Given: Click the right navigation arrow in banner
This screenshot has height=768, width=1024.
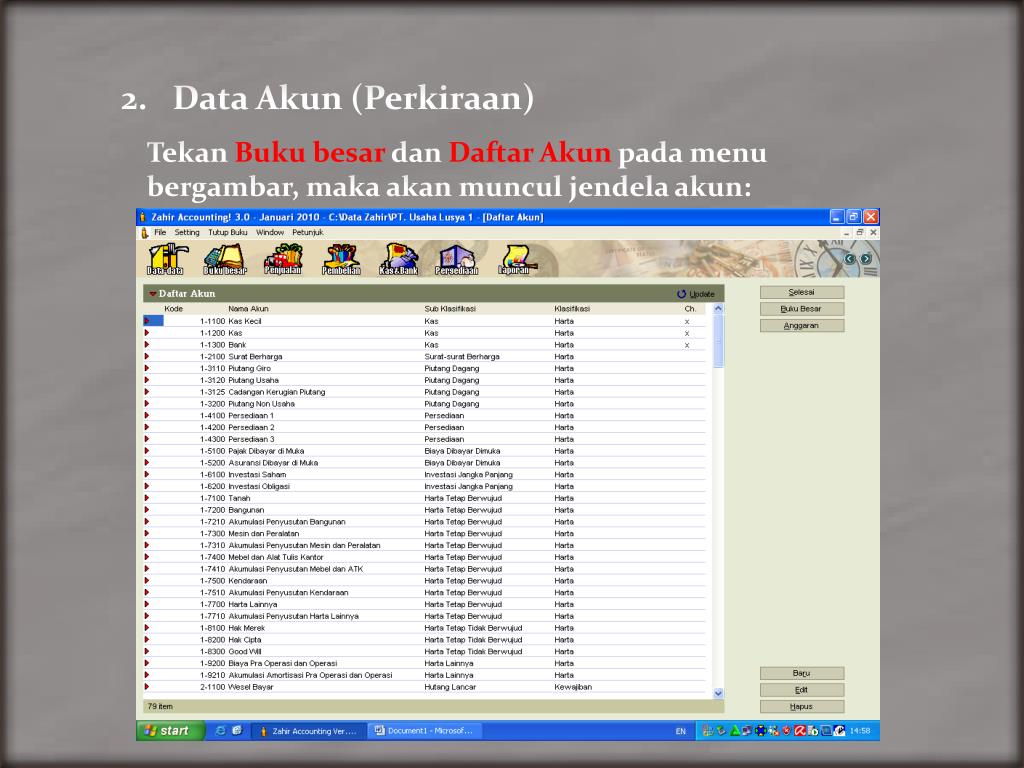Looking at the screenshot, I should pos(865,259).
